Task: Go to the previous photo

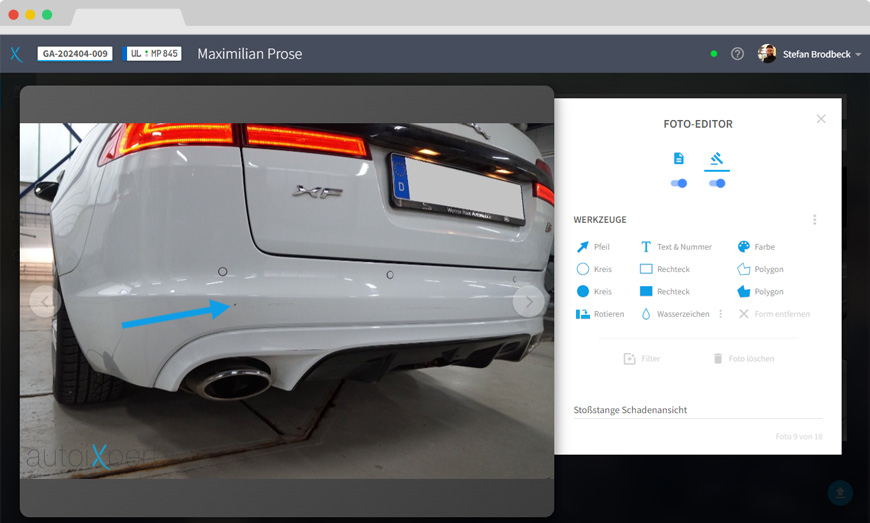Action: [44, 302]
